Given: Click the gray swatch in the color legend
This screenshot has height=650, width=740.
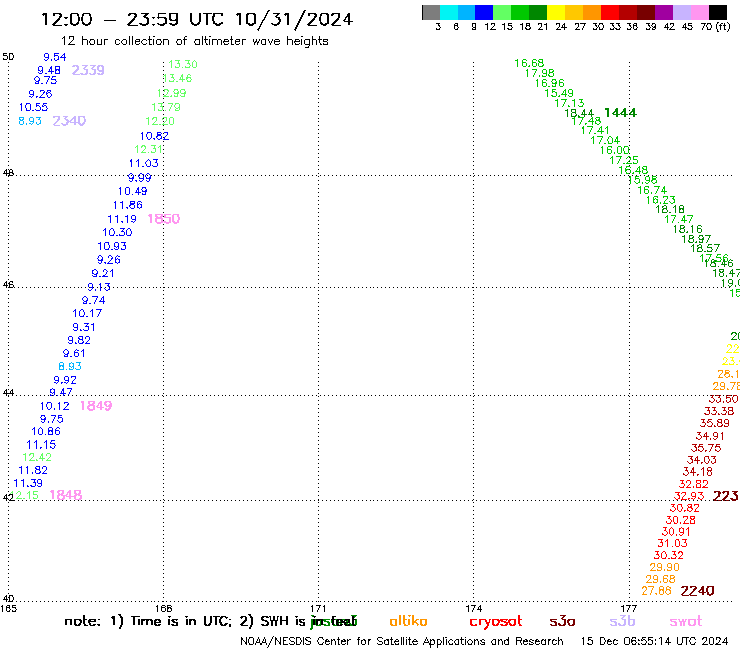Looking at the screenshot, I should [x=431, y=12].
